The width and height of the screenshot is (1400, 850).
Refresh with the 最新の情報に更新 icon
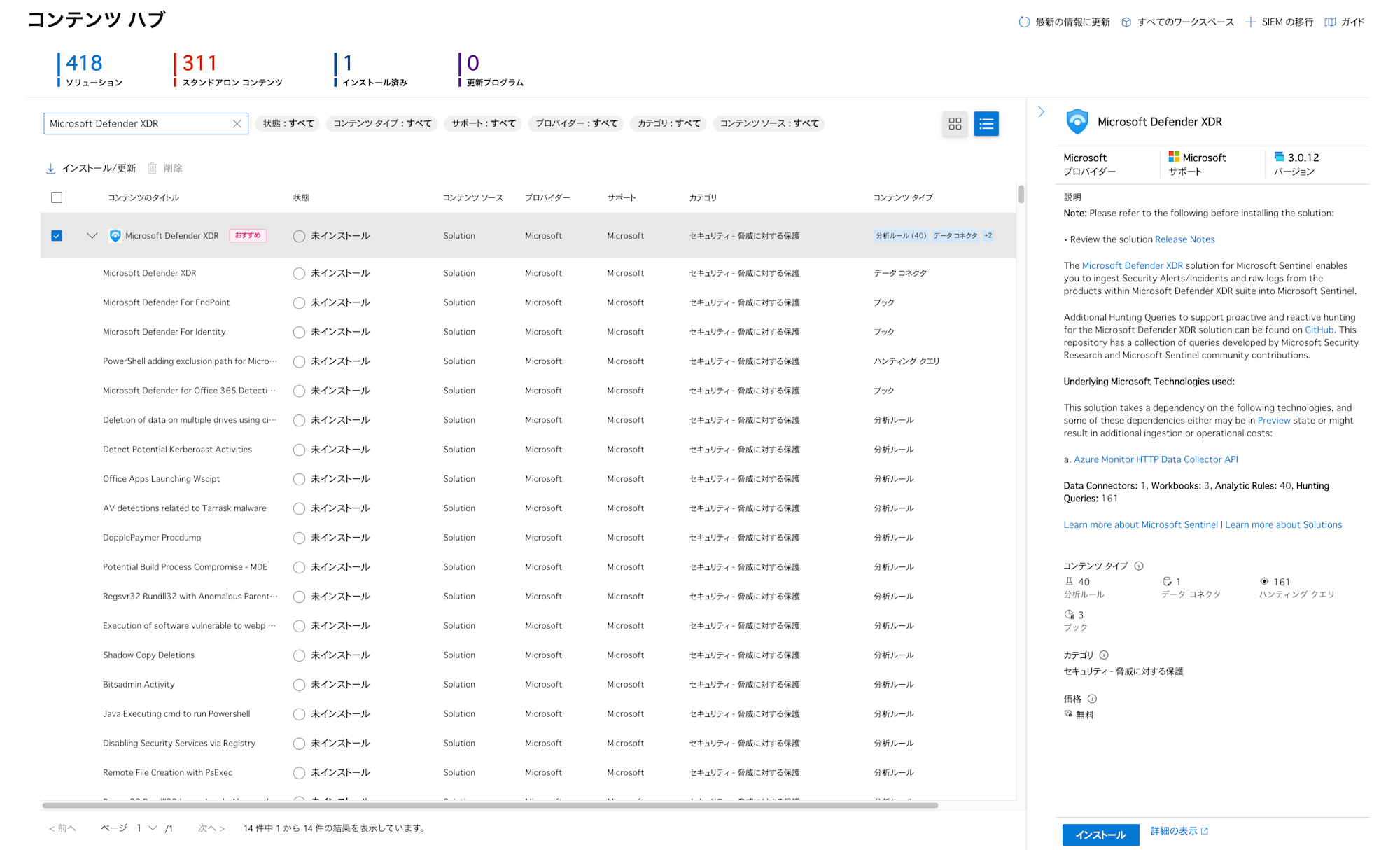[x=1024, y=22]
